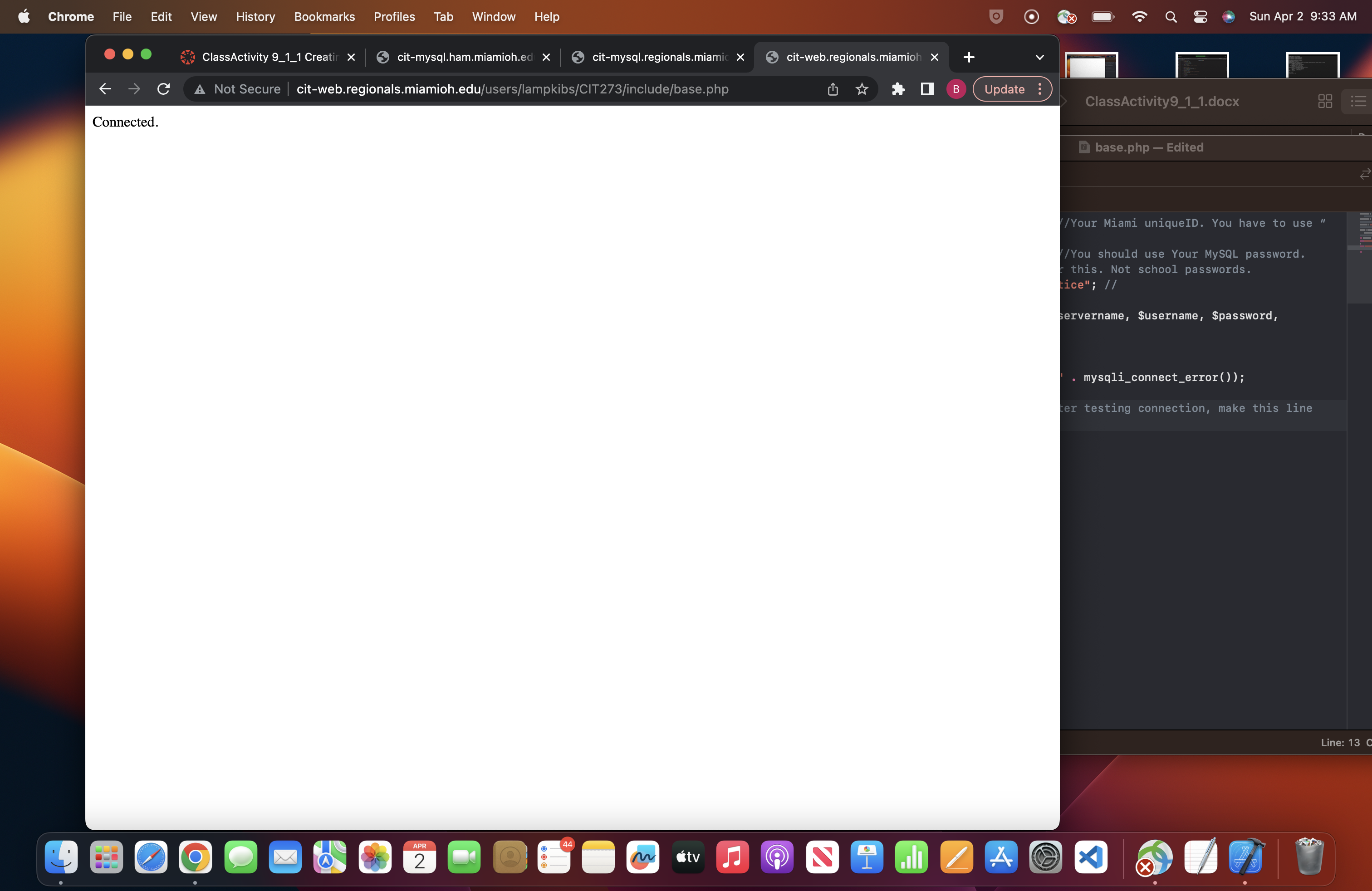Screen dimensions: 1372x891
Task: Close the ClassActivity 9_1_1 tab
Action: coord(351,57)
